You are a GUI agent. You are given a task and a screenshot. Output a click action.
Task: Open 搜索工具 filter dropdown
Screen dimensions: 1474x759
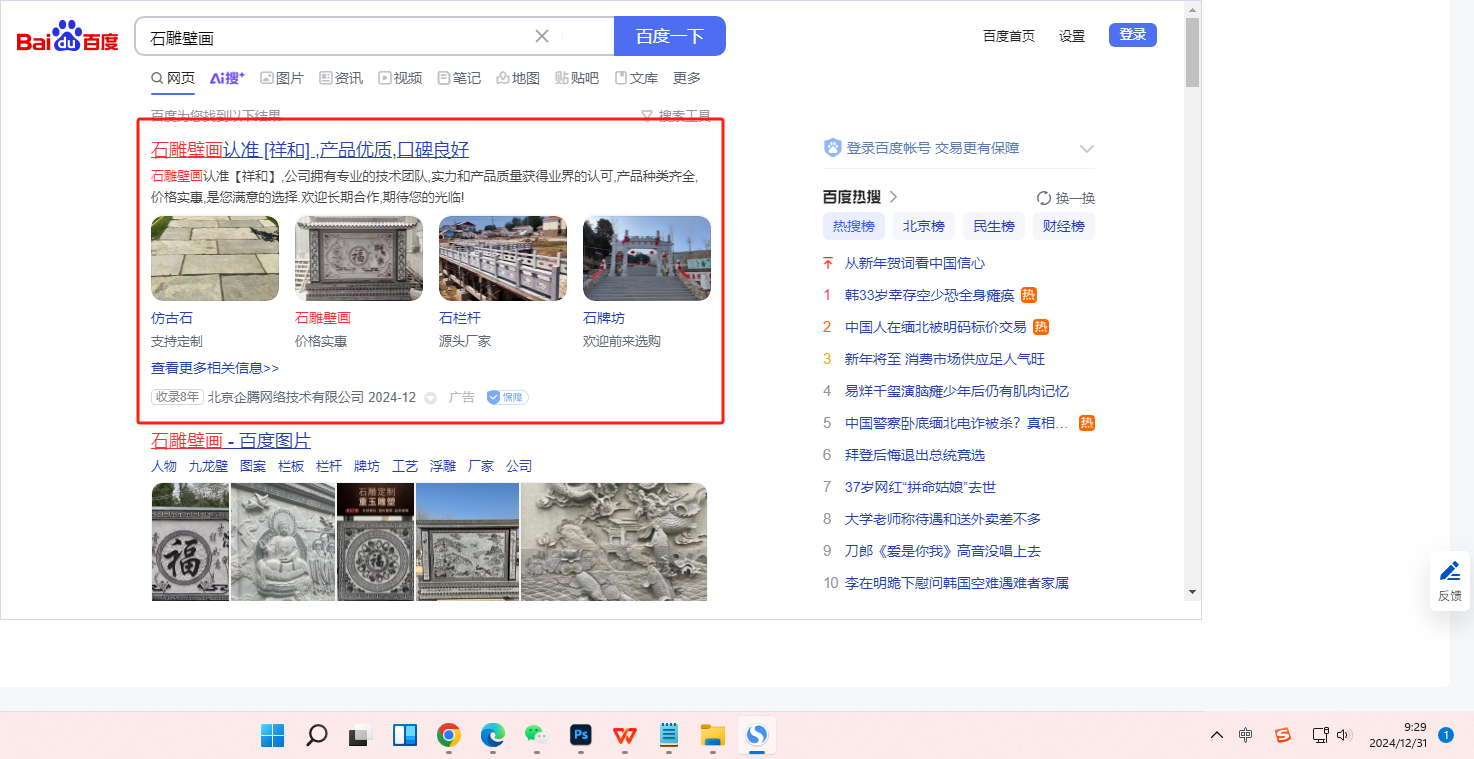676,116
